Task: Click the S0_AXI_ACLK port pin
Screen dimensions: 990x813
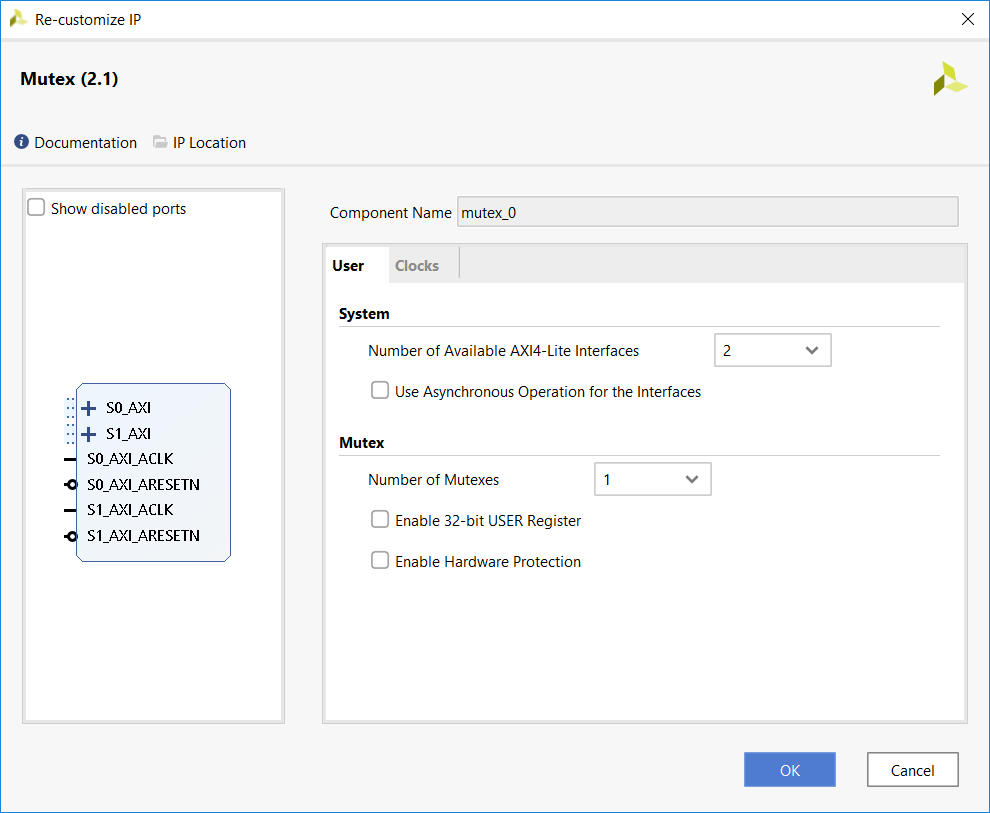Action: click(x=70, y=459)
